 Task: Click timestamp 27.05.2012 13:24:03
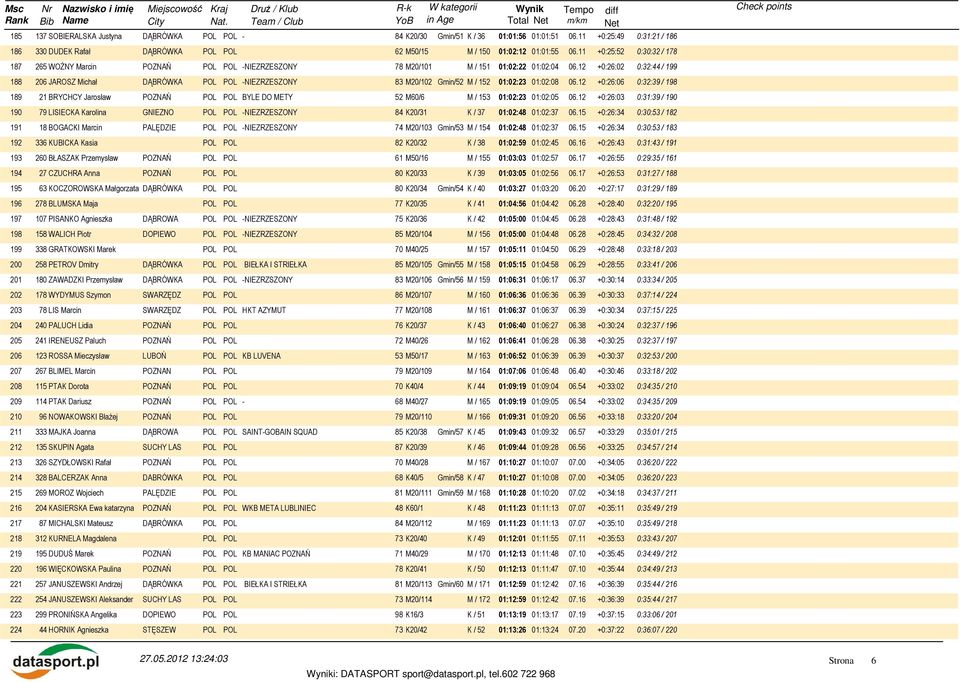point(184,659)
